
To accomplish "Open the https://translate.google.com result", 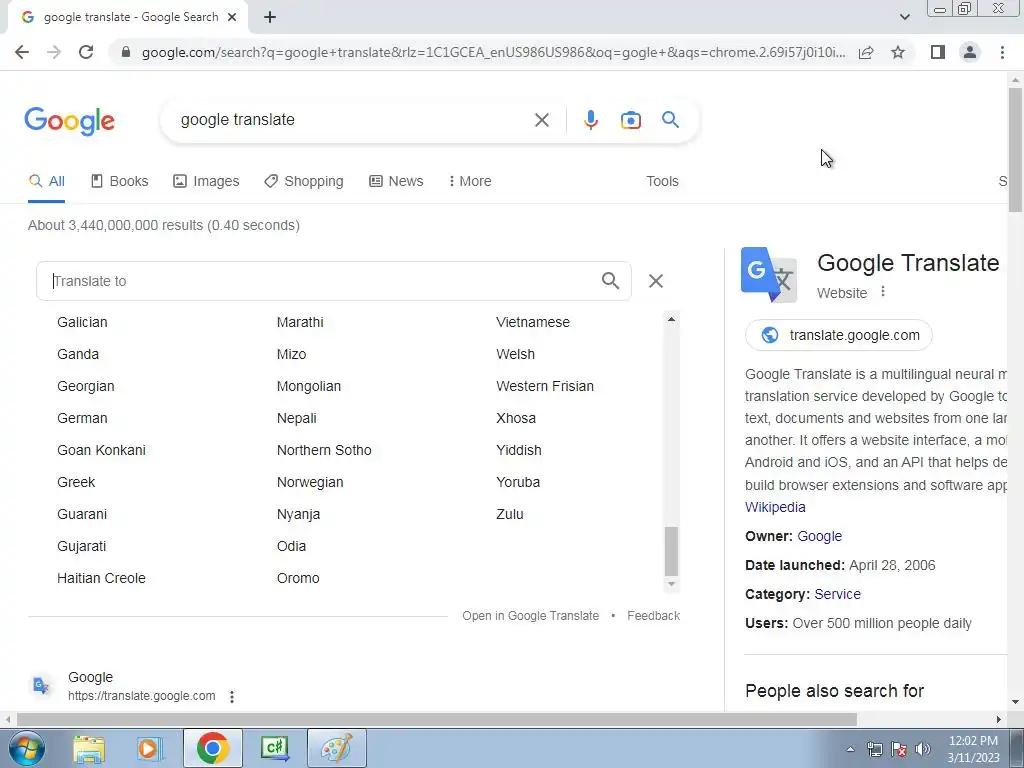I will [142, 696].
